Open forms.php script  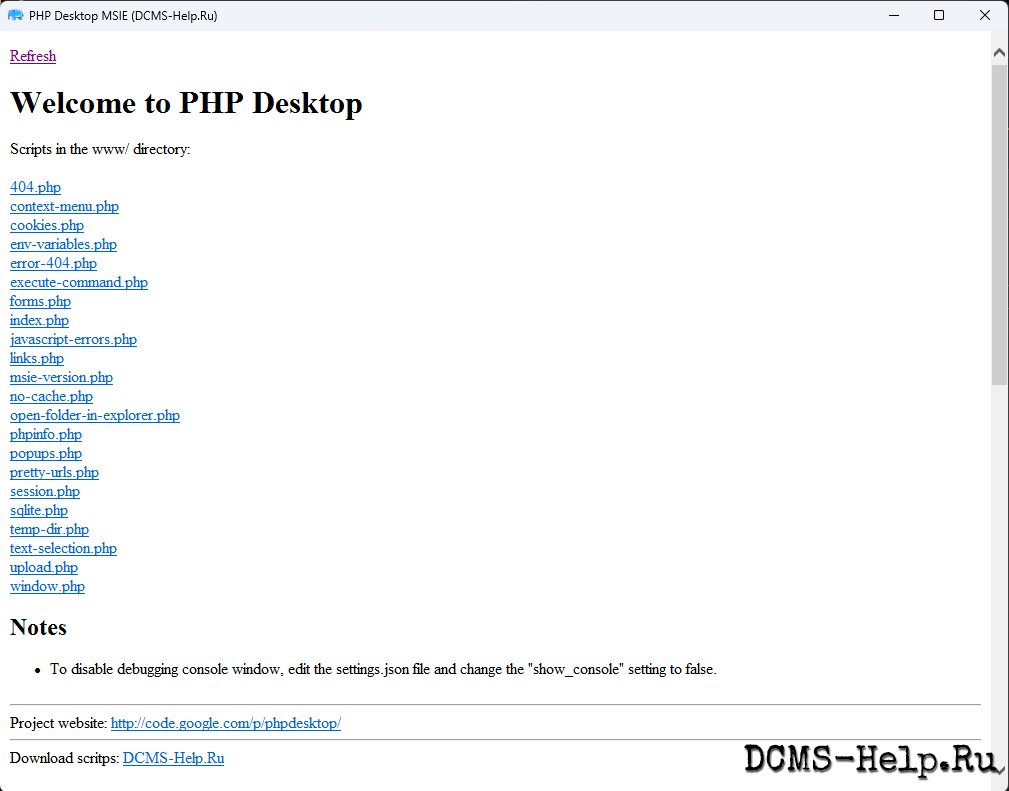(40, 301)
